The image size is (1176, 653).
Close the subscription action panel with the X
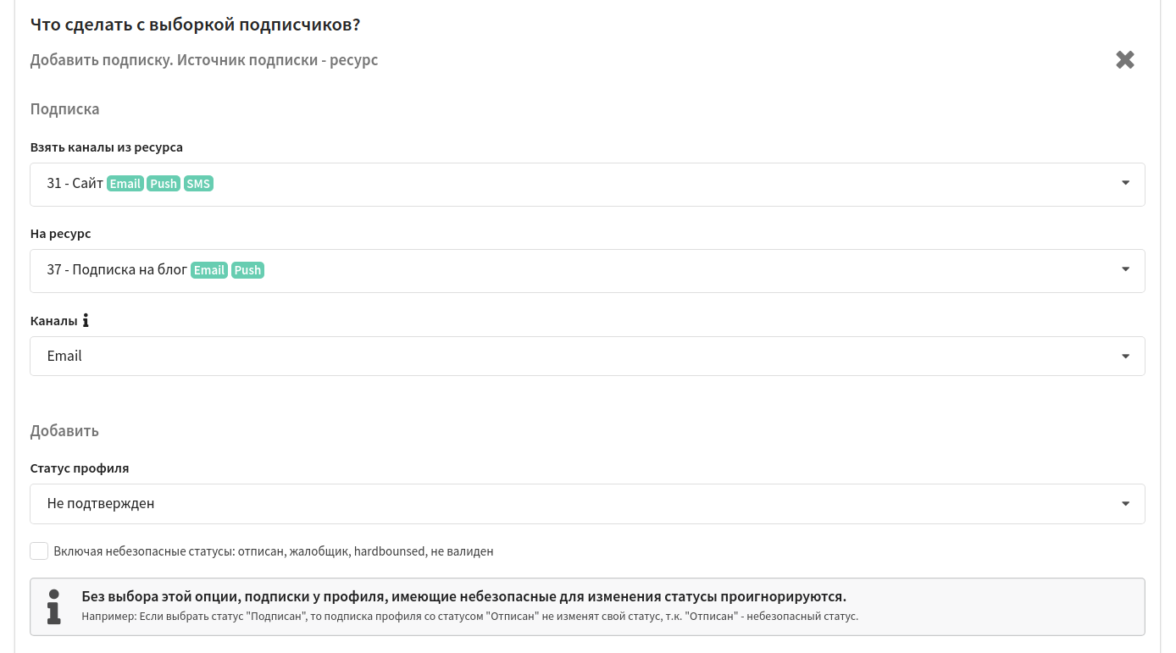[1125, 60]
